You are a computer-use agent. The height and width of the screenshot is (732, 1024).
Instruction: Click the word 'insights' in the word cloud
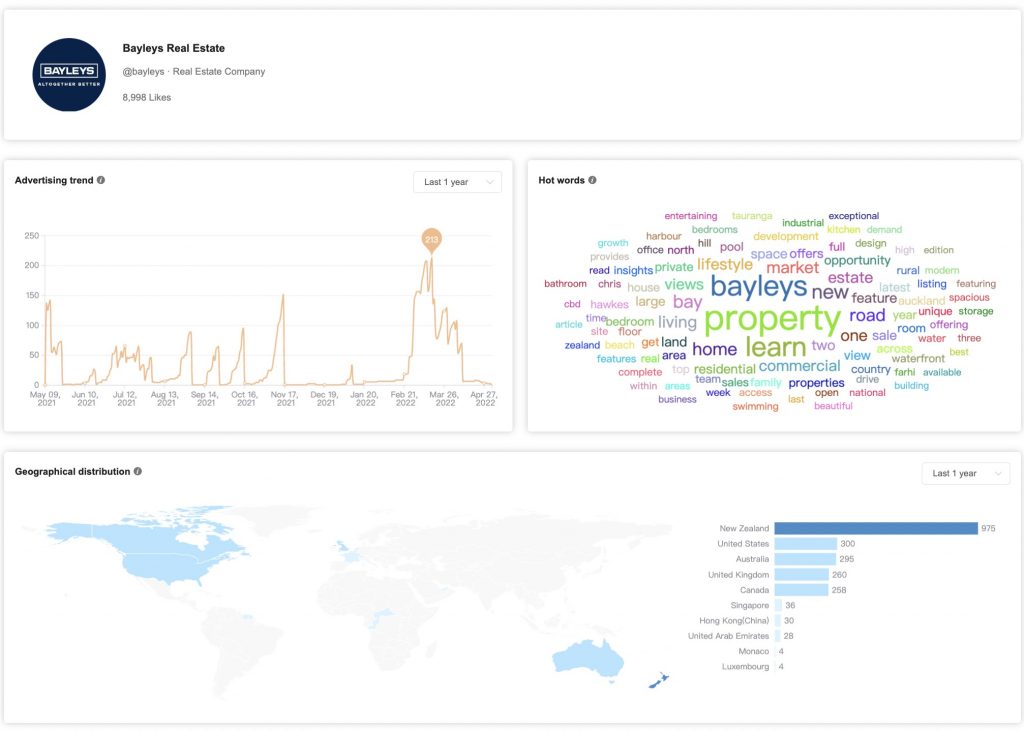[x=633, y=270]
